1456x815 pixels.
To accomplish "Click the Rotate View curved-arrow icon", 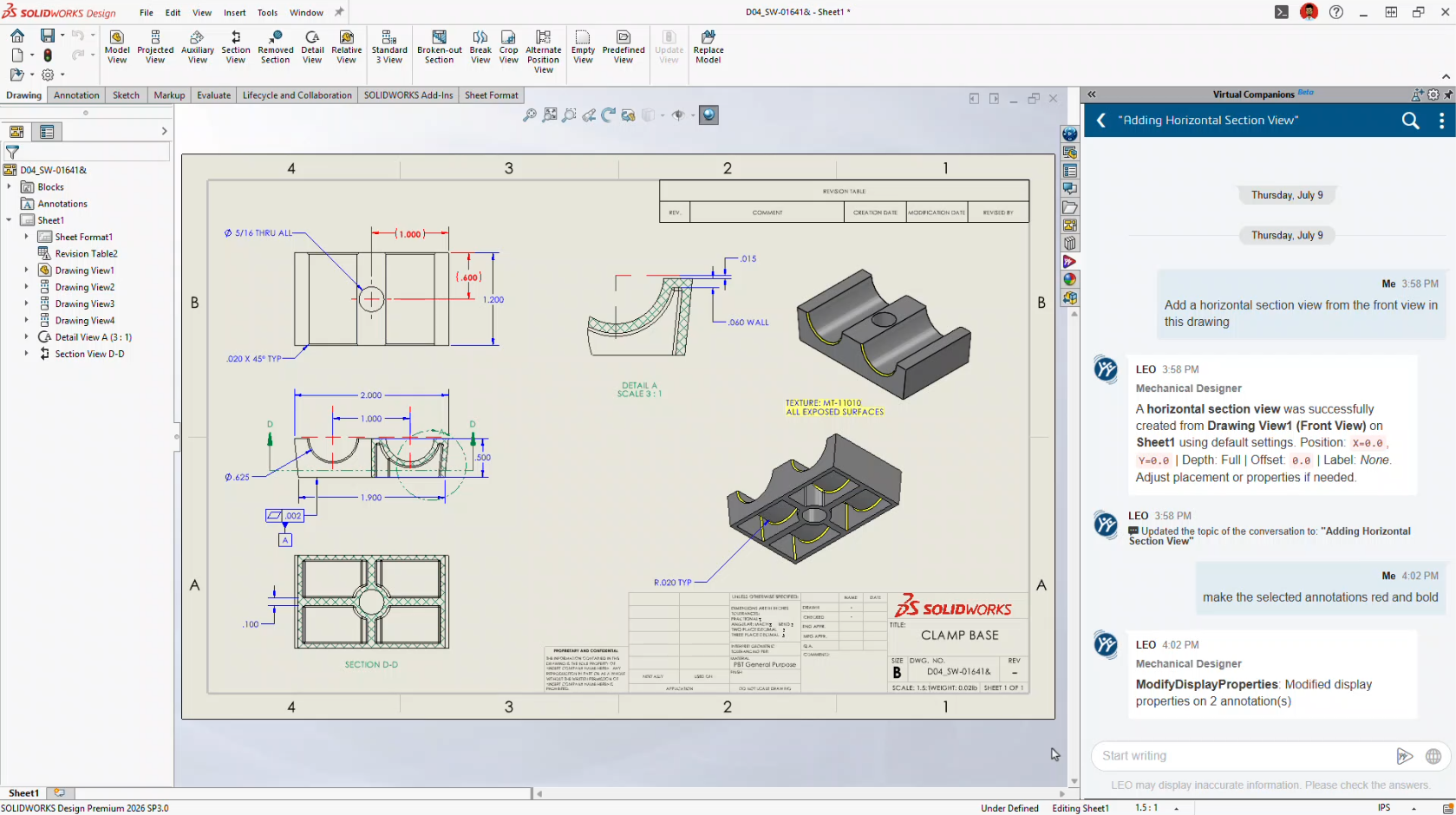I will [x=609, y=115].
